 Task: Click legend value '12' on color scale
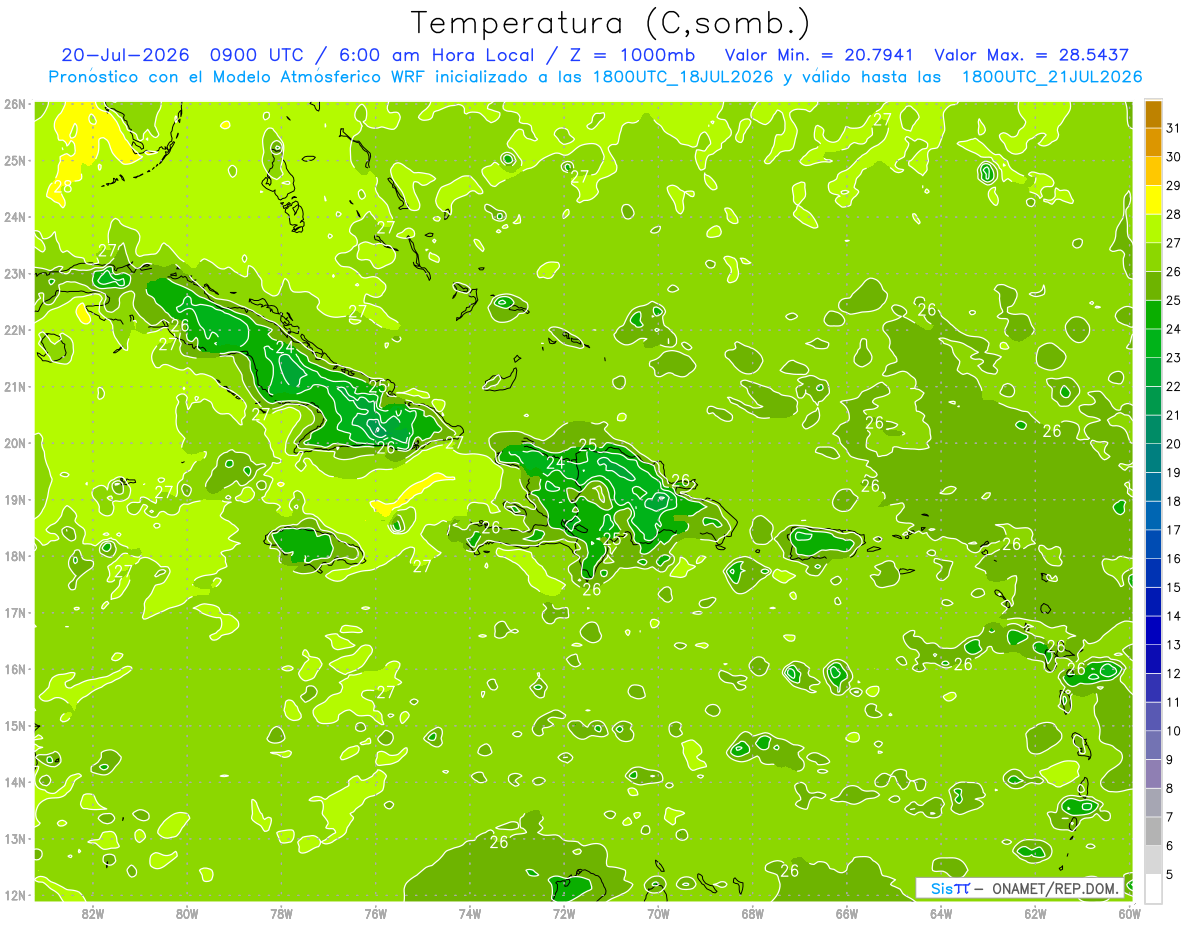point(1173,673)
